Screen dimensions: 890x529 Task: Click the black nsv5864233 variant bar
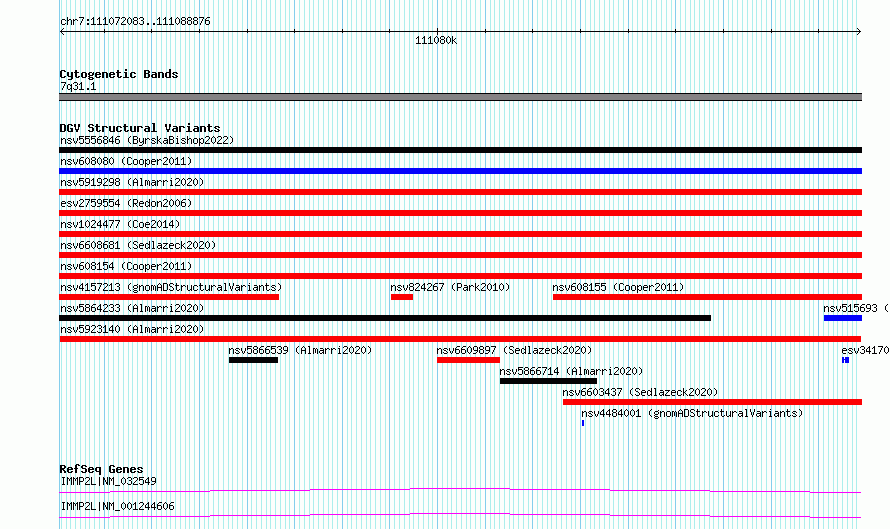385,318
